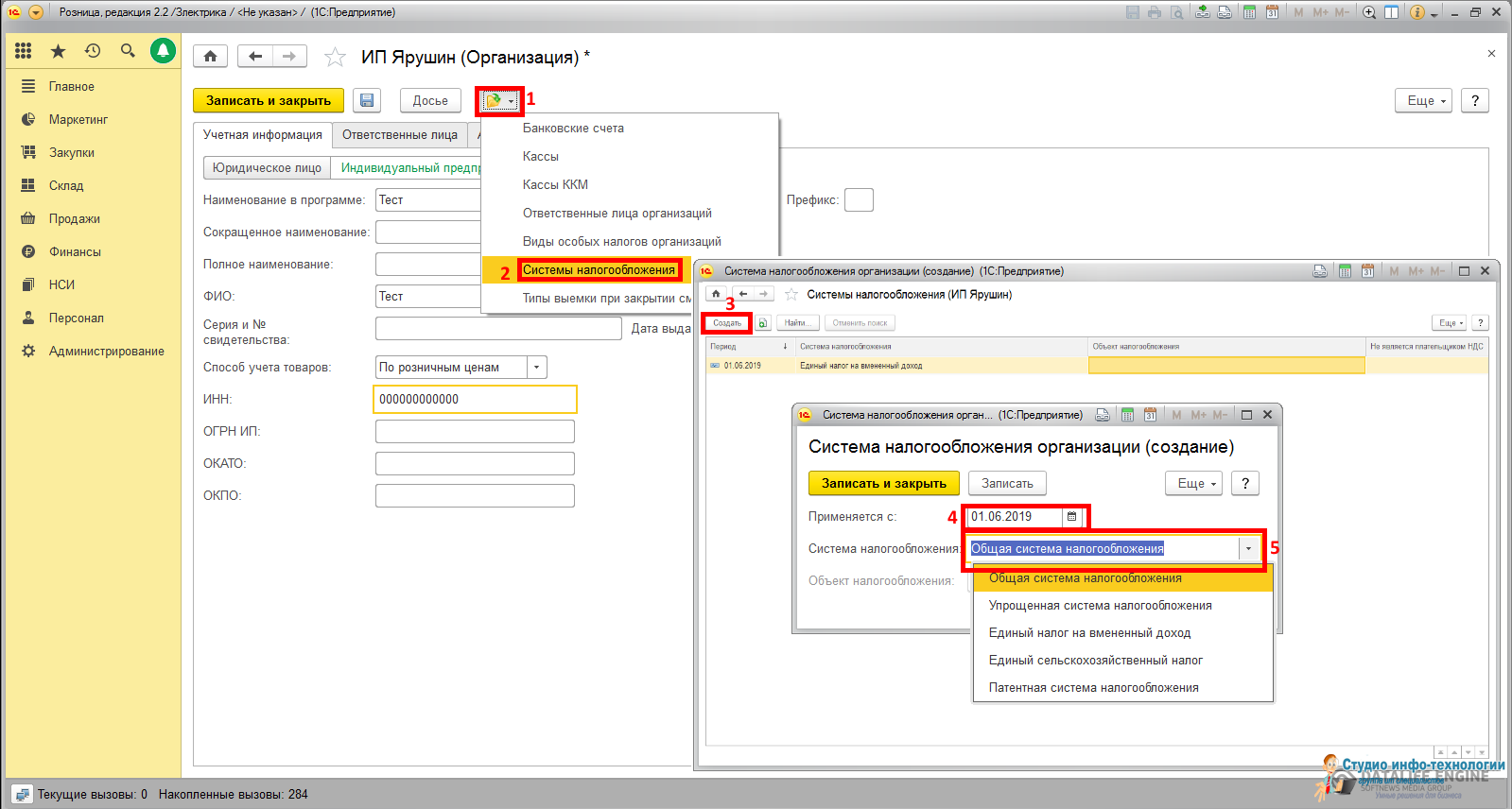Click into the ИНН input field
Viewport: 1512px width, 809px height.
[475, 400]
